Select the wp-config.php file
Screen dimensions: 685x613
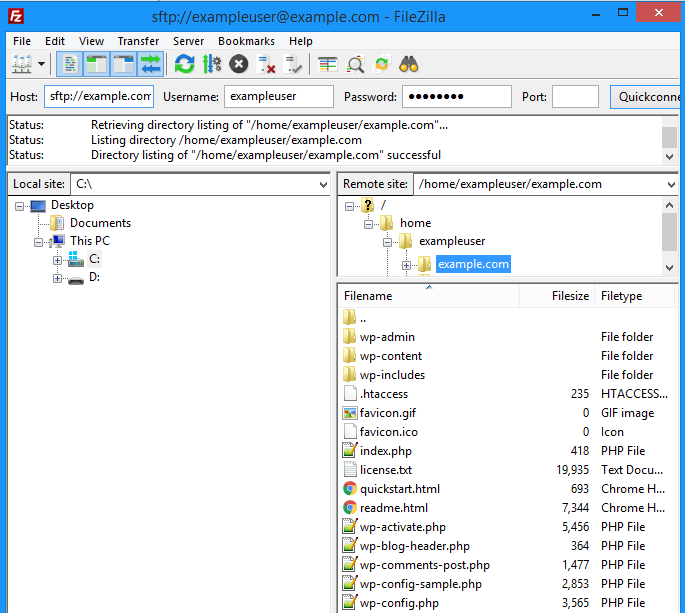click(508, 603)
